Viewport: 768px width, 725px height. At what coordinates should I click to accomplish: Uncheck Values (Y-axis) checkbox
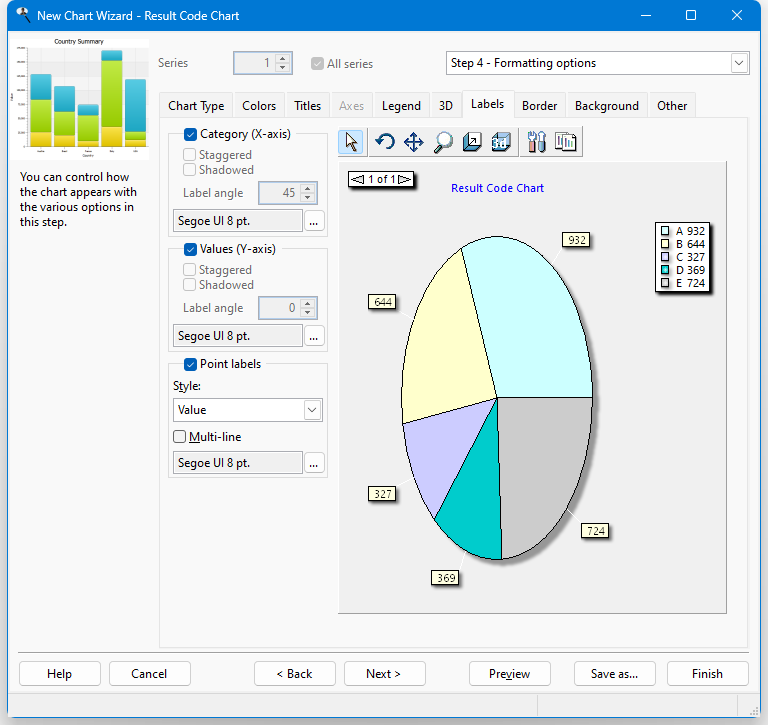[190, 249]
